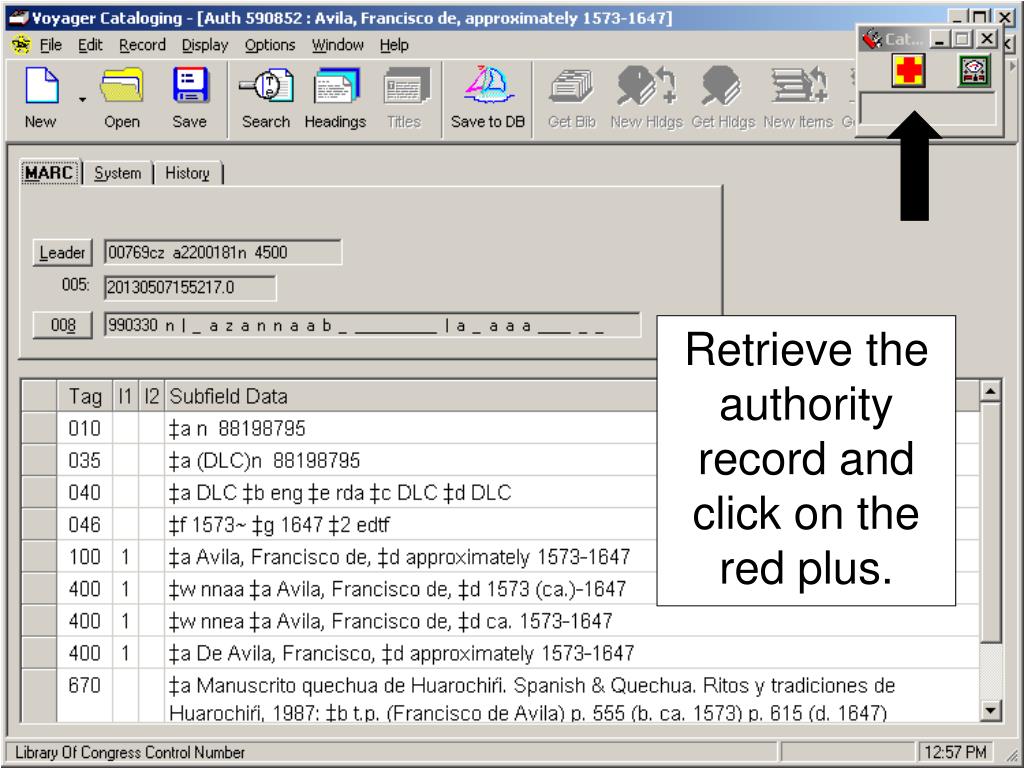Click the I2 column header
The height and width of the screenshot is (768, 1024).
click(152, 396)
